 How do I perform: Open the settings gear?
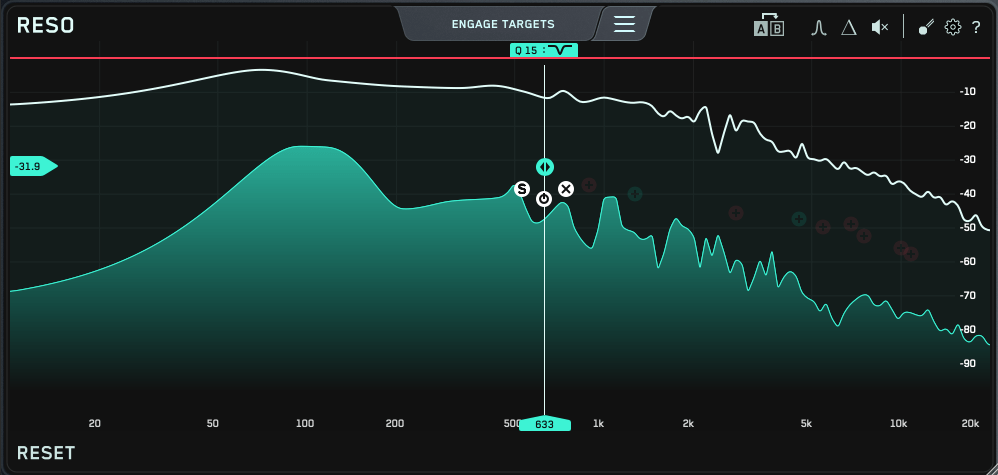[x=953, y=27]
